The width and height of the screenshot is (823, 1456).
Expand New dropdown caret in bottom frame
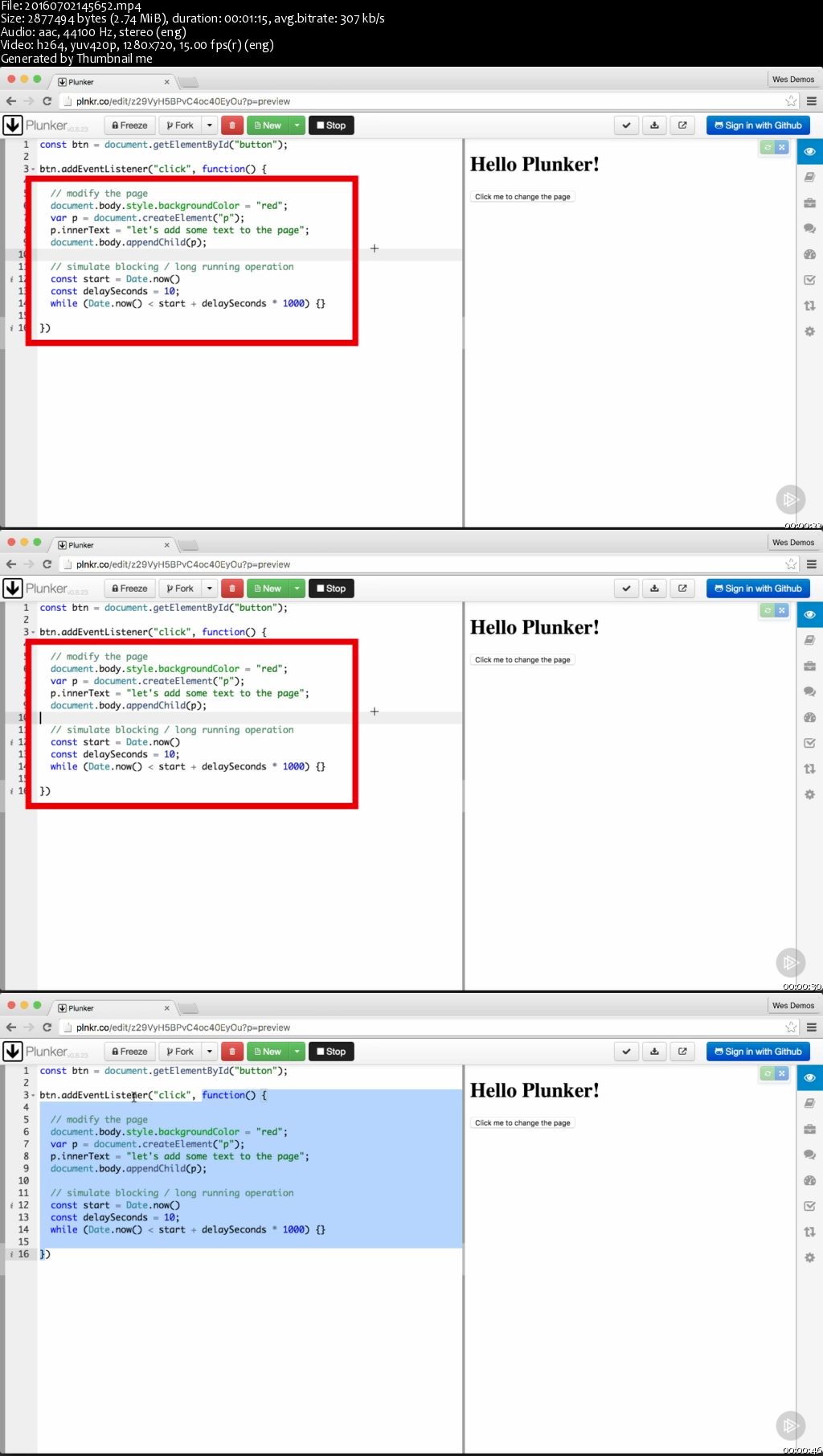coord(297,1052)
